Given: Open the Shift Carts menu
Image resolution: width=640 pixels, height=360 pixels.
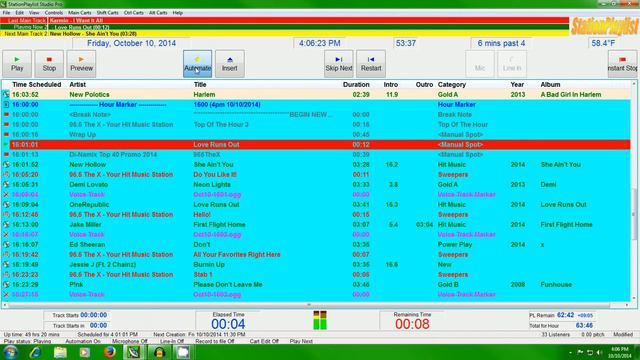Looking at the screenshot, I should click(107, 13).
